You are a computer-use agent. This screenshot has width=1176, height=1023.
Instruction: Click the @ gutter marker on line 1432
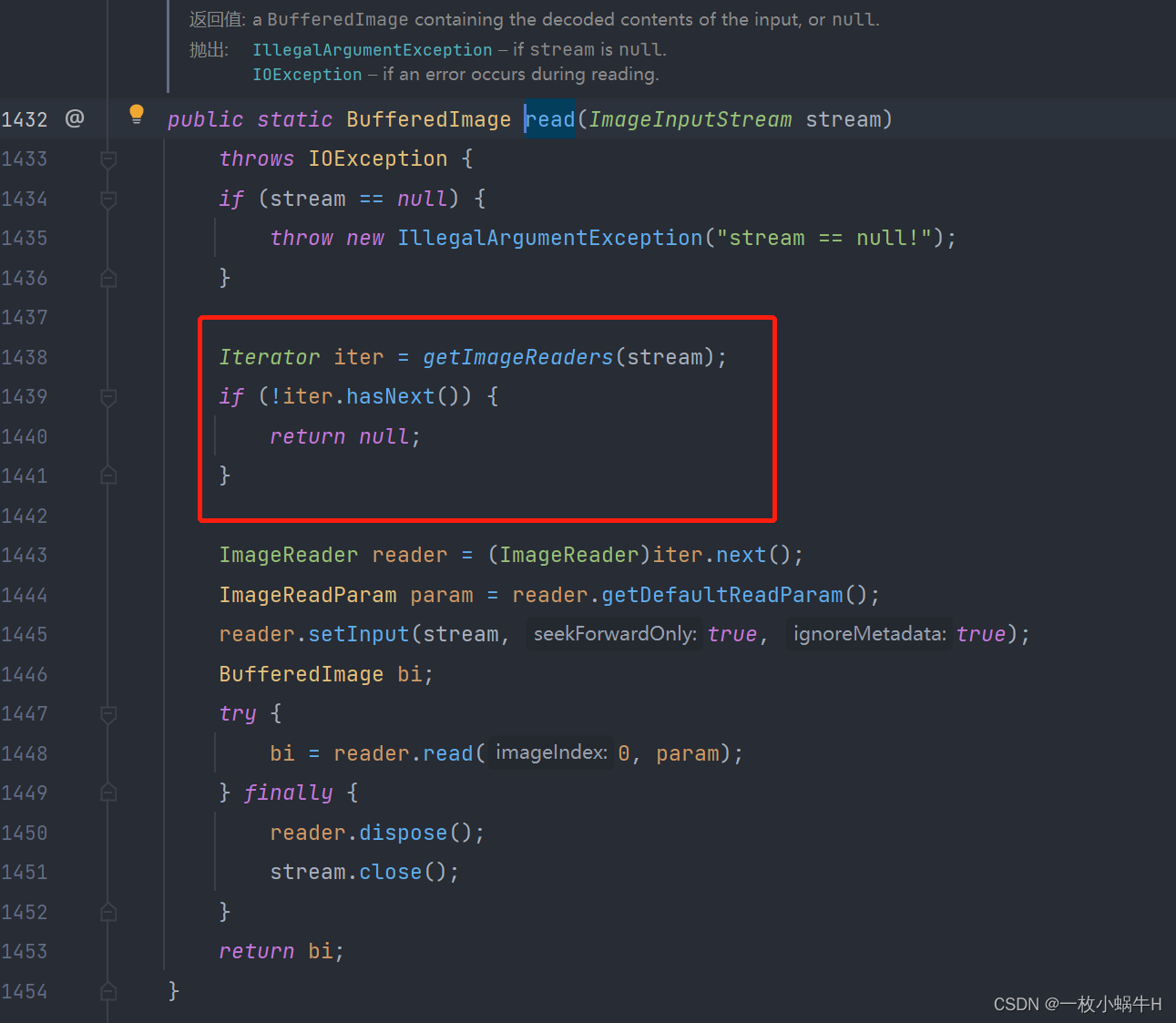75,118
